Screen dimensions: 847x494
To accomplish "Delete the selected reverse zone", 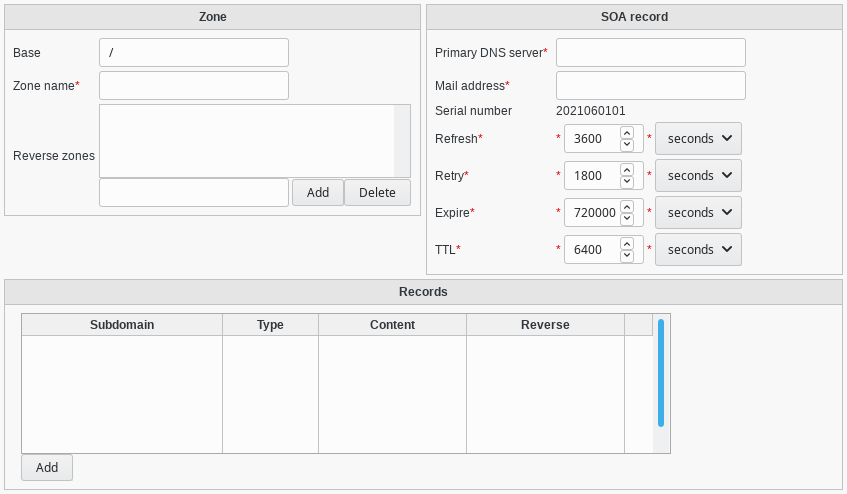I will point(377,192).
